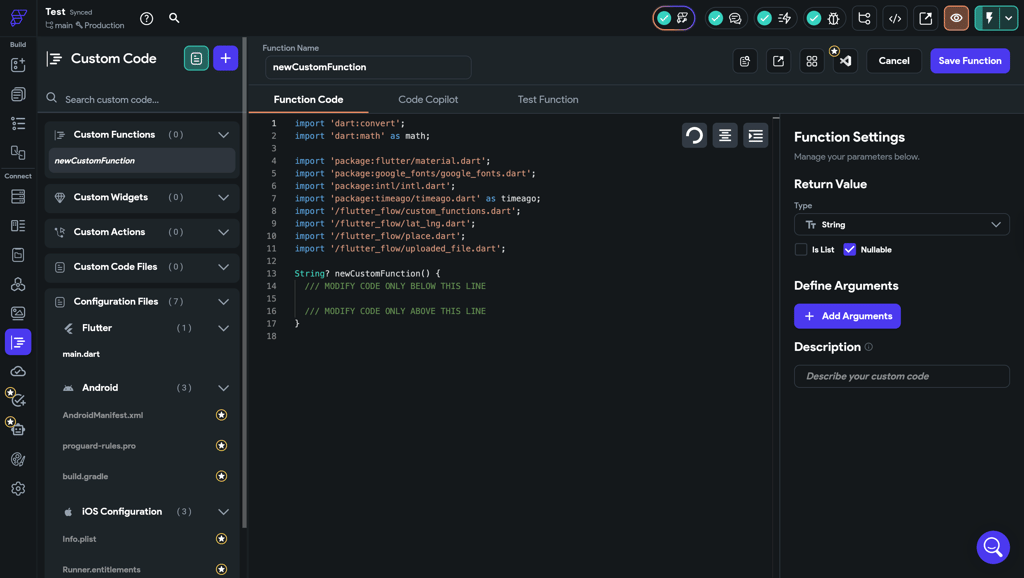Switch to the Code Copilot tab
Screen dimensions: 1024x578
pyautogui.click(x=428, y=99)
